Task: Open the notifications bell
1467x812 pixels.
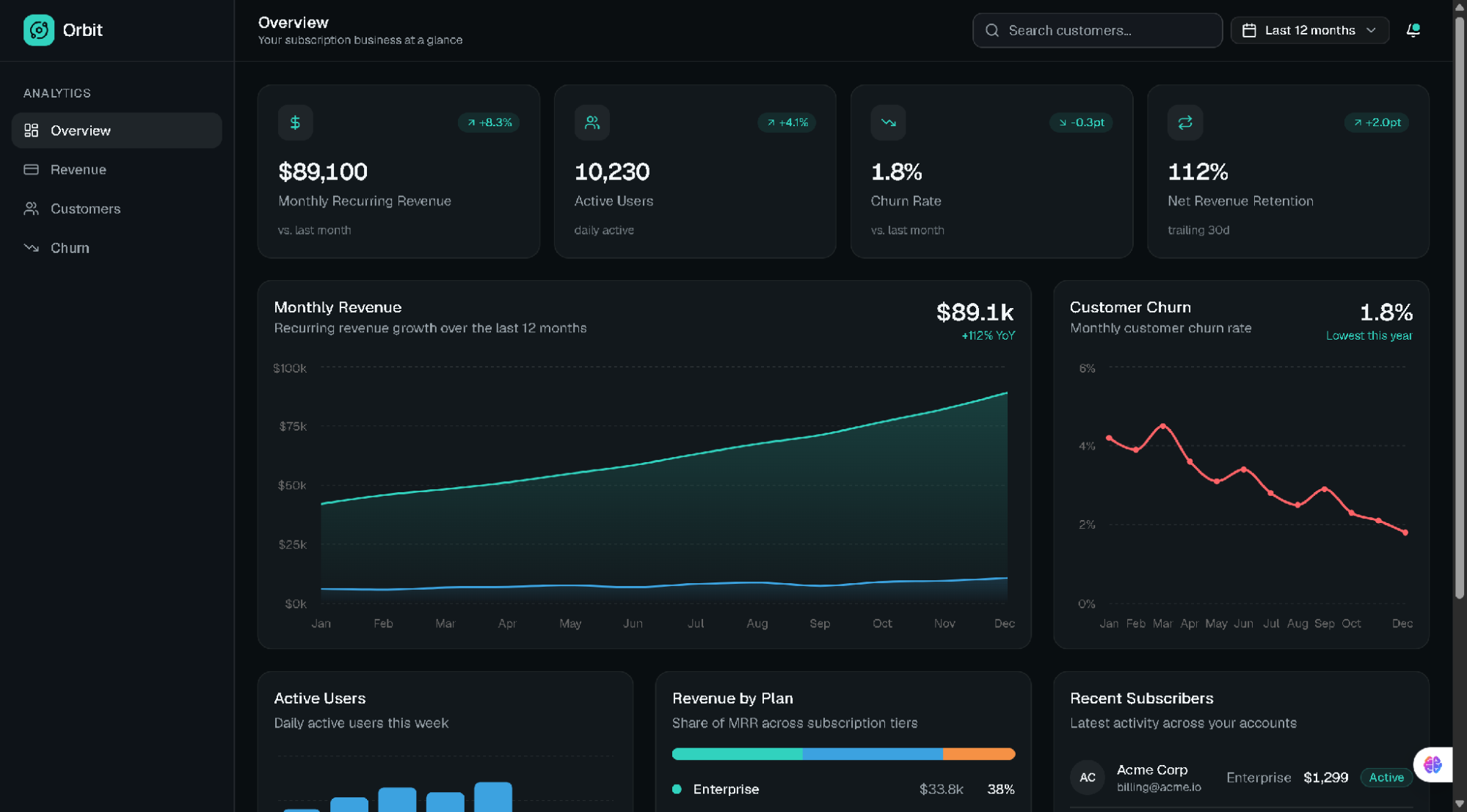Action: coord(1413,30)
